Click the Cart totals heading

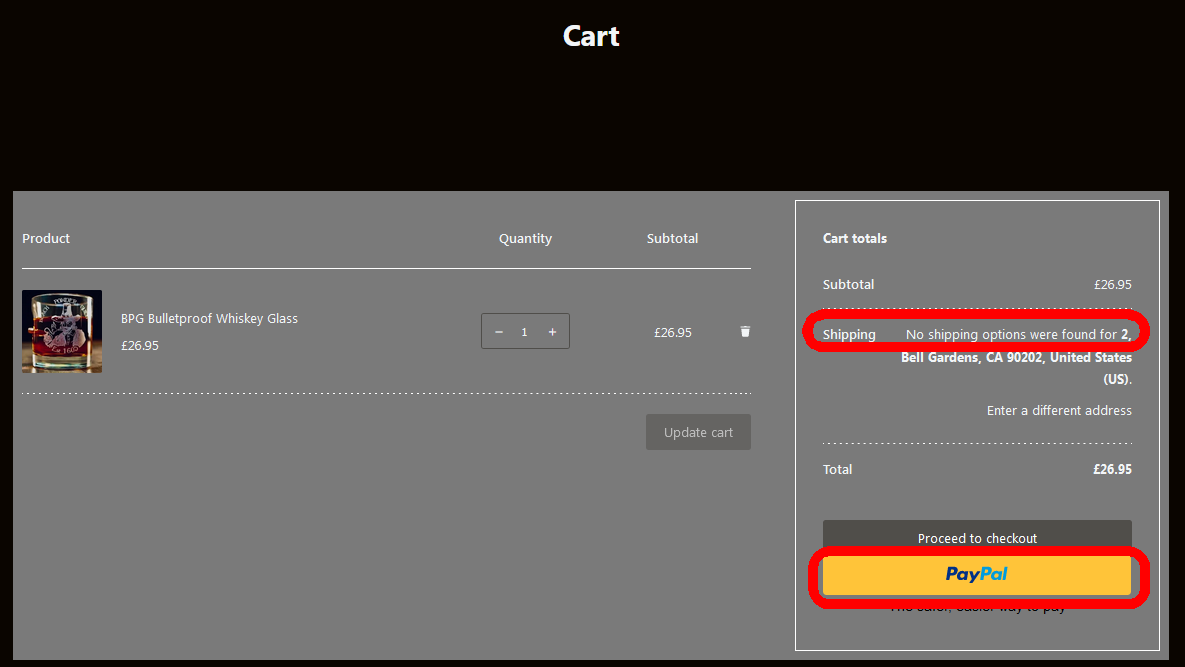click(855, 239)
